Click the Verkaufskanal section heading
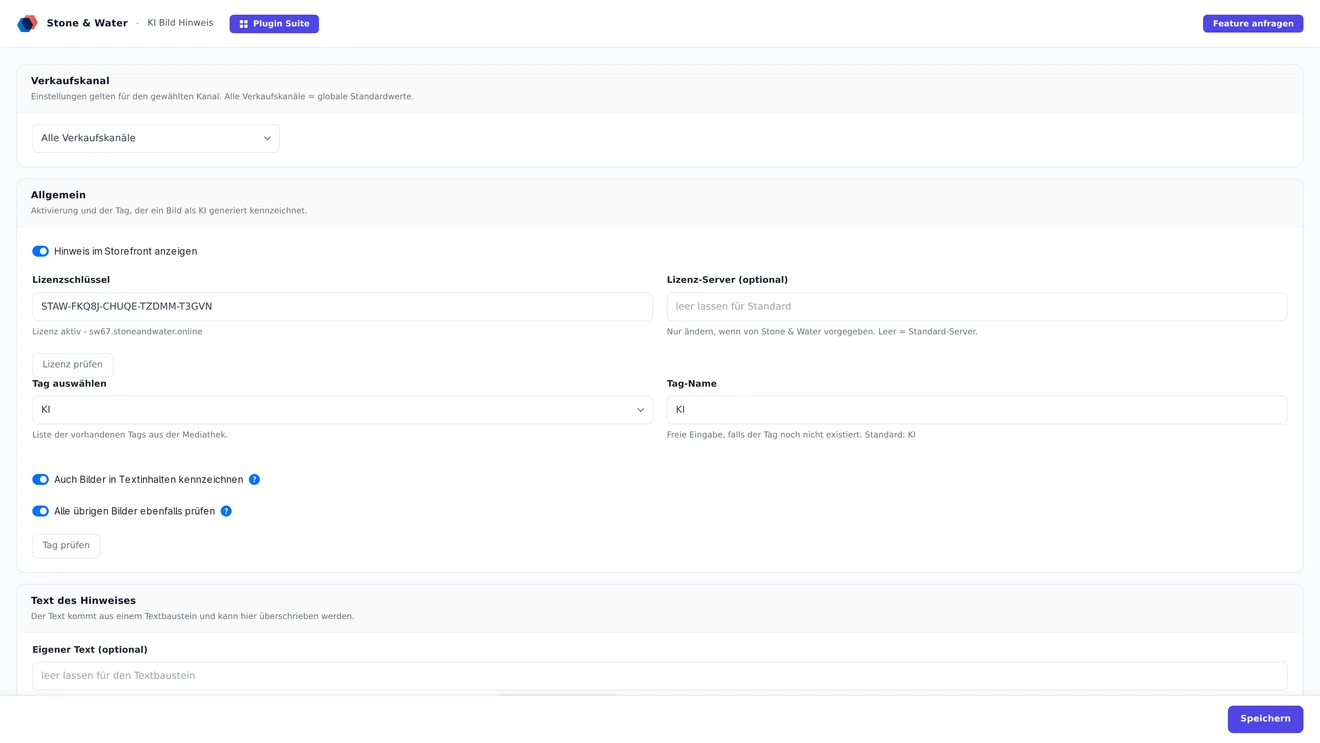Viewport: 1320px width, 743px height. 70,81
